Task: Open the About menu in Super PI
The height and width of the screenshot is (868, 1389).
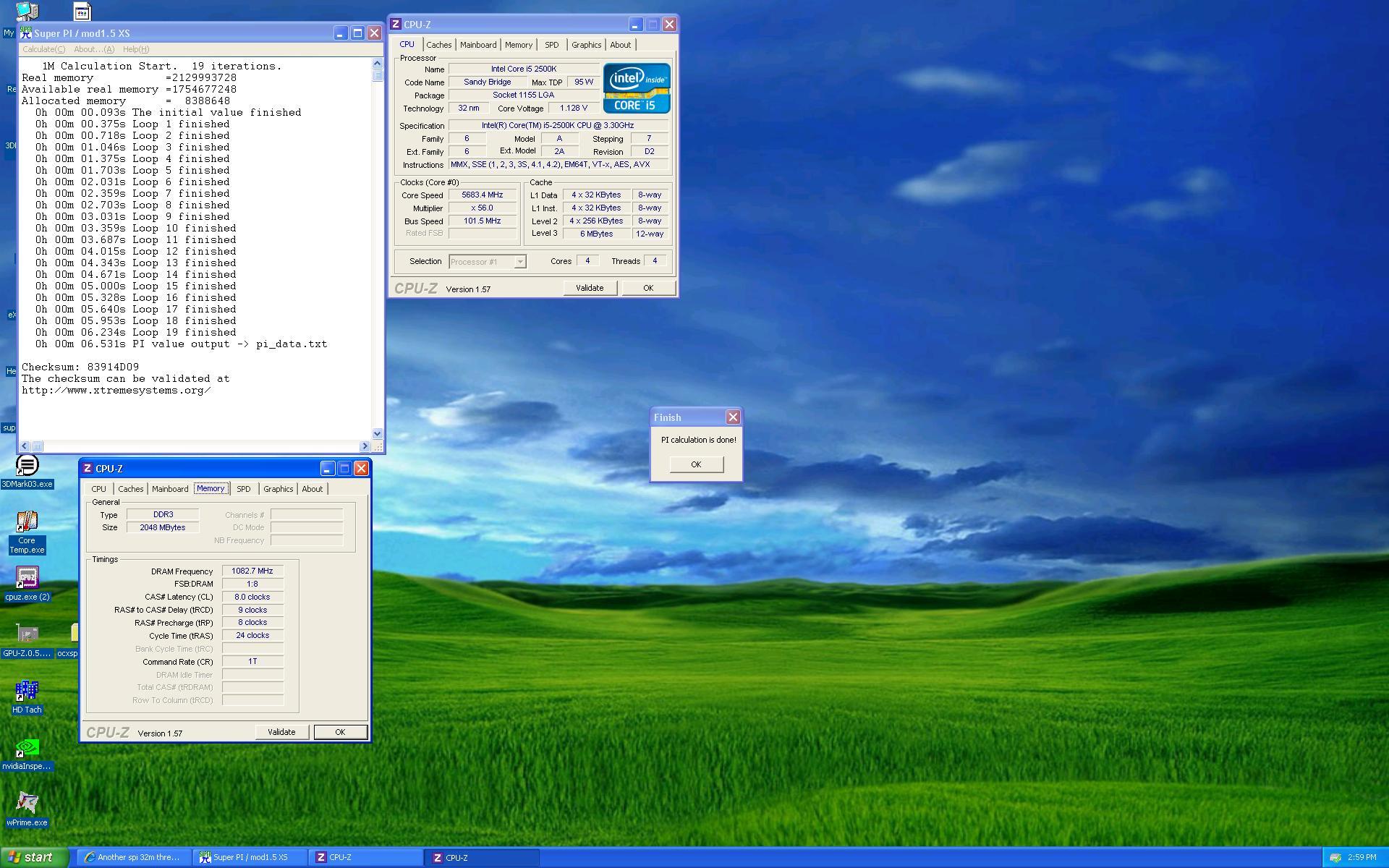Action: (94, 49)
